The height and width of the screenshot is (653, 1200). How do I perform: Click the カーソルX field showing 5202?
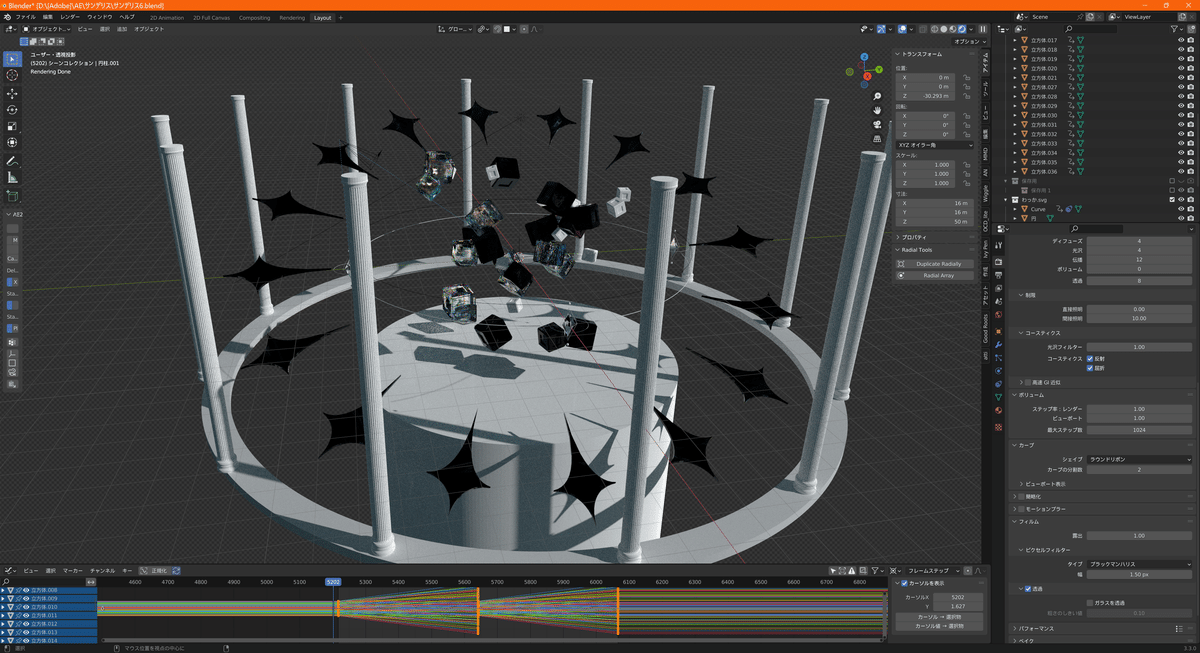(957, 597)
